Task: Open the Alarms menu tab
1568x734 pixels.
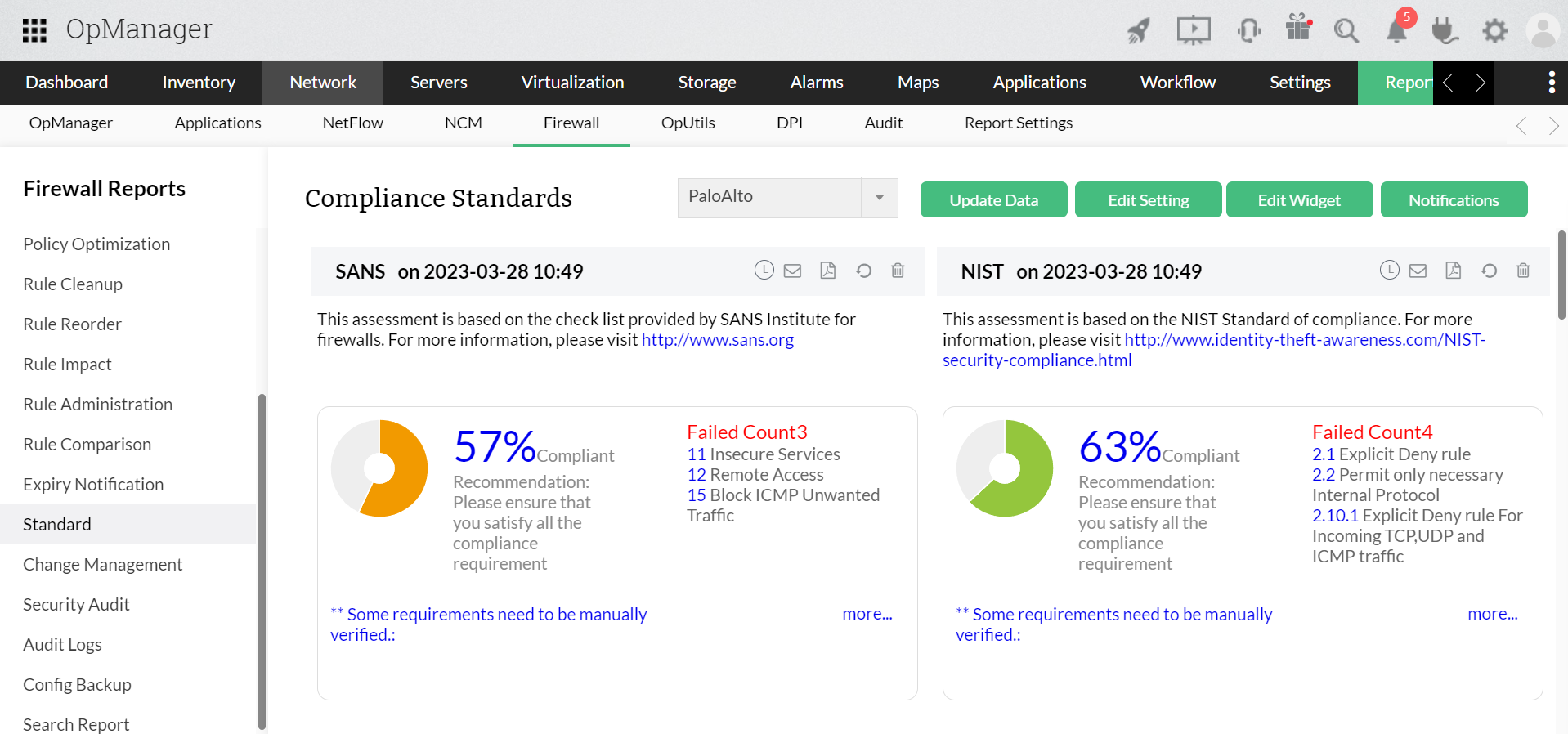Action: coord(816,83)
